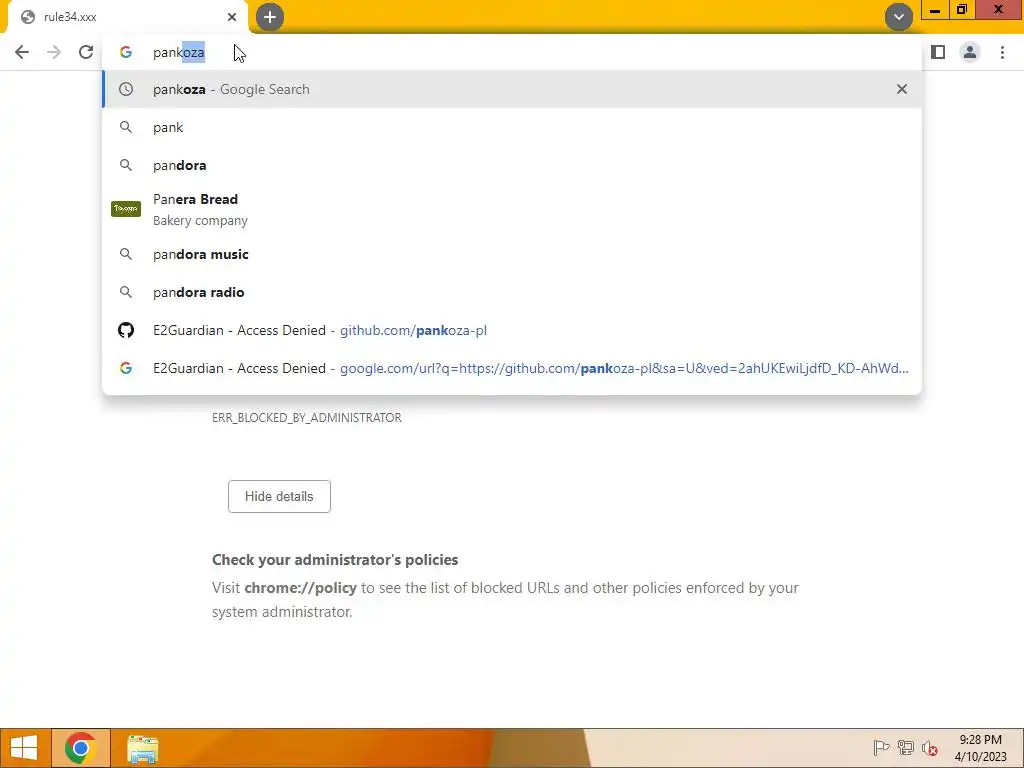Toggle the side panel icon
Viewport: 1024px width, 768px height.
(x=938, y=52)
